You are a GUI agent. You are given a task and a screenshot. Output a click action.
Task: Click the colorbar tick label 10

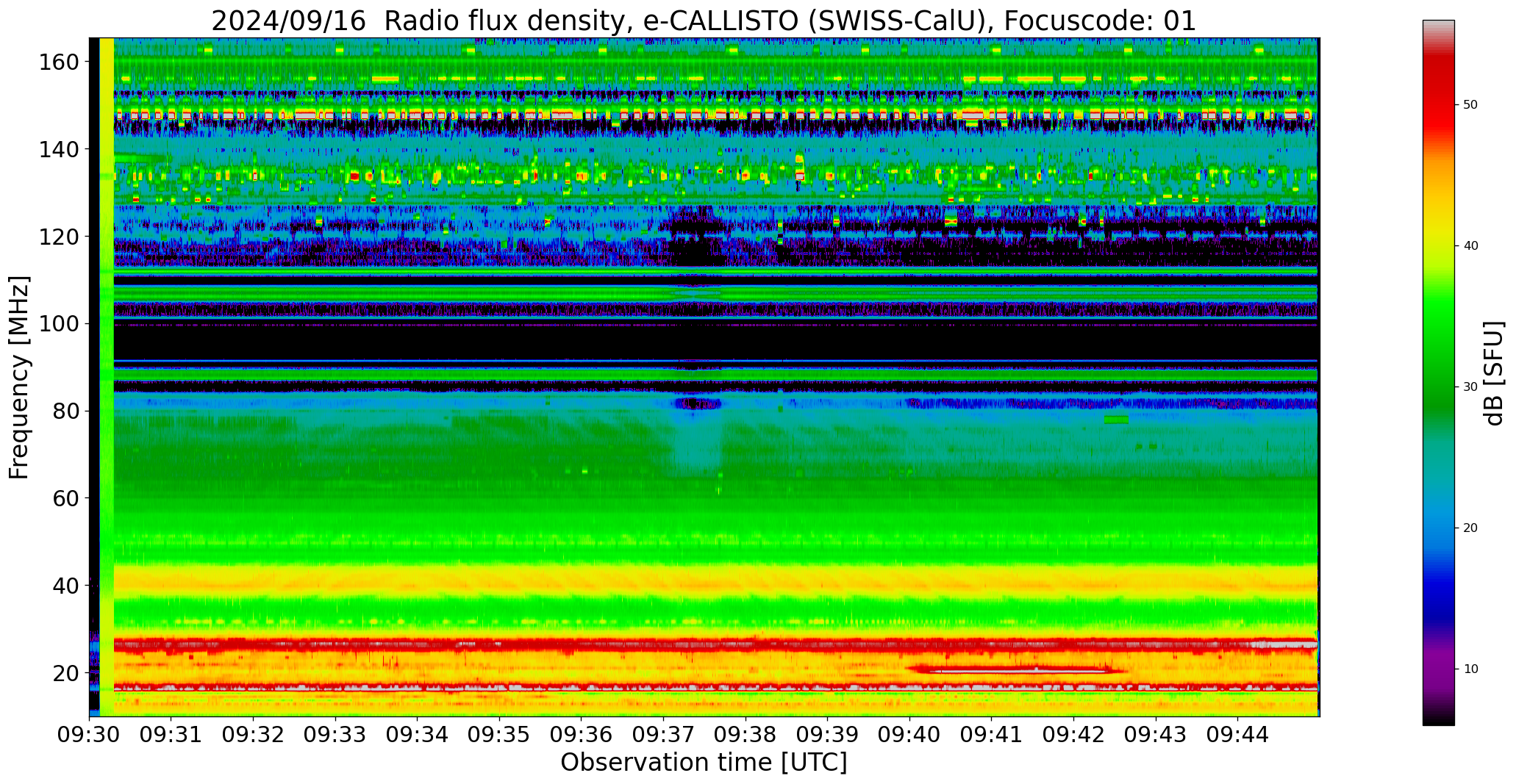coord(1470,669)
